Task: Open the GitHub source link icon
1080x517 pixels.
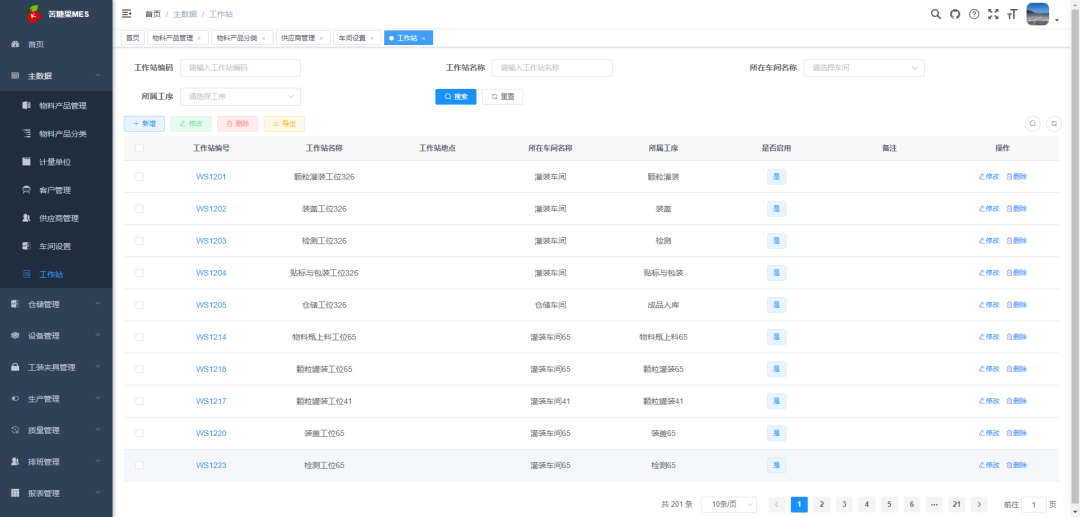Action: point(955,14)
